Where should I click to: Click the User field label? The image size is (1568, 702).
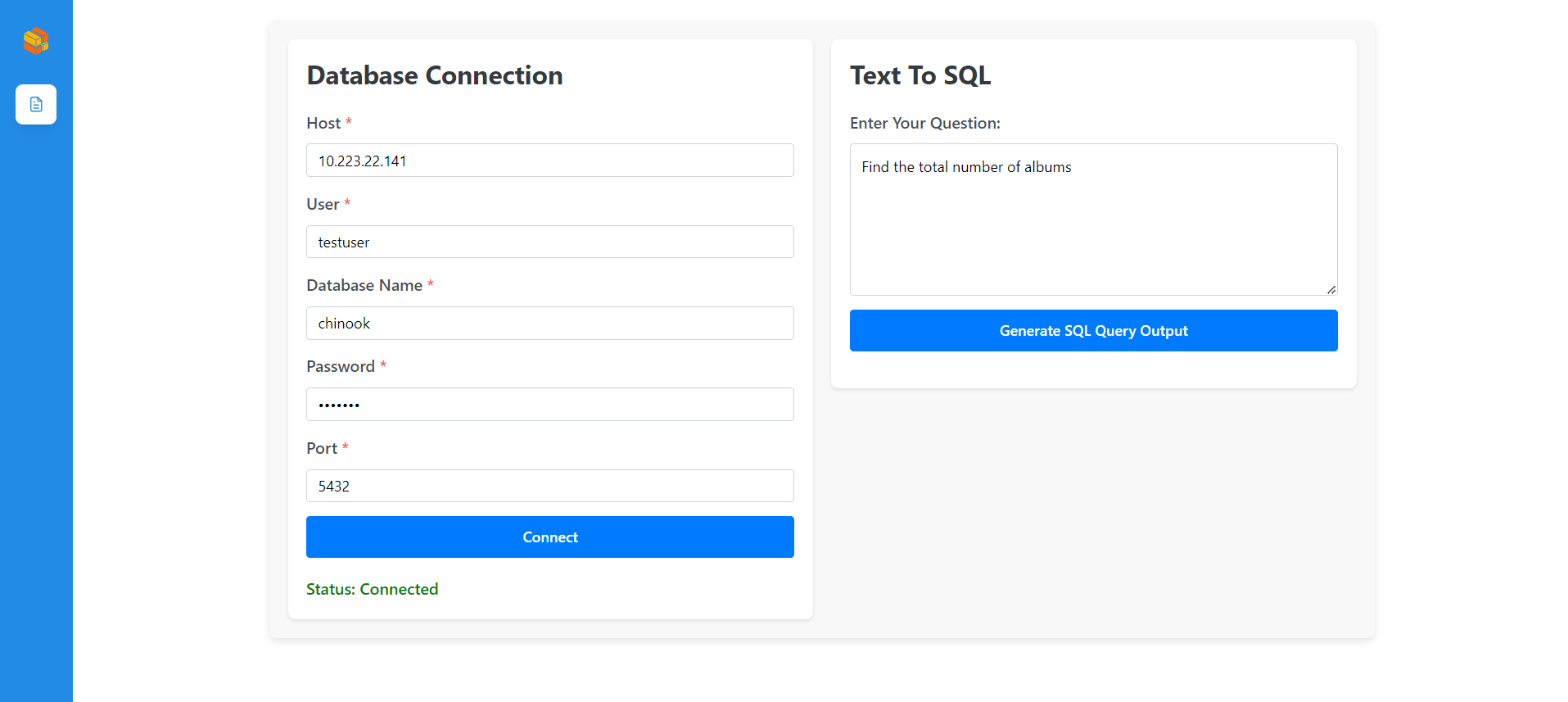pos(322,204)
